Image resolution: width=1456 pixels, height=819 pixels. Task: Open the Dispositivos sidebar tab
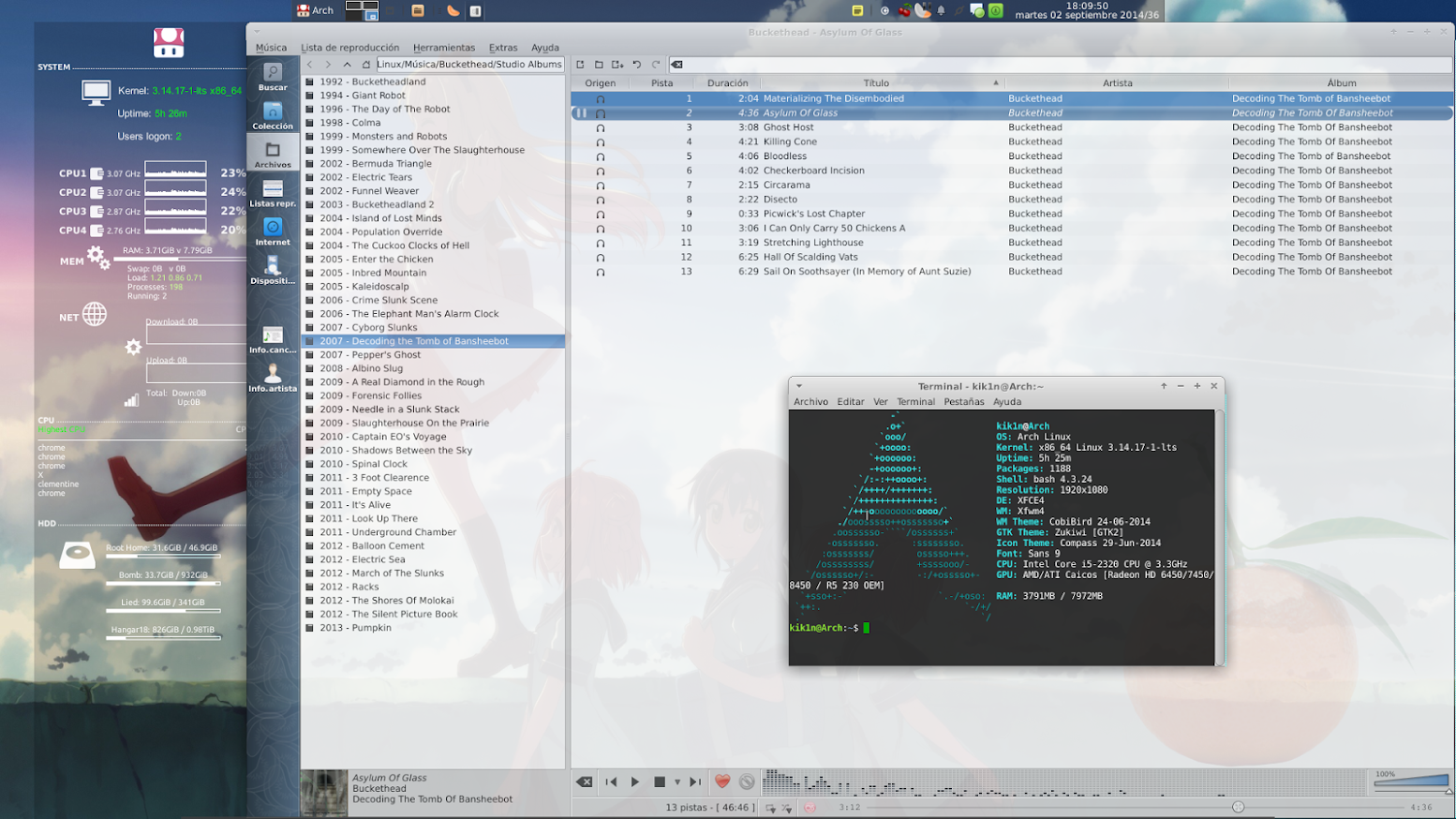[273, 270]
